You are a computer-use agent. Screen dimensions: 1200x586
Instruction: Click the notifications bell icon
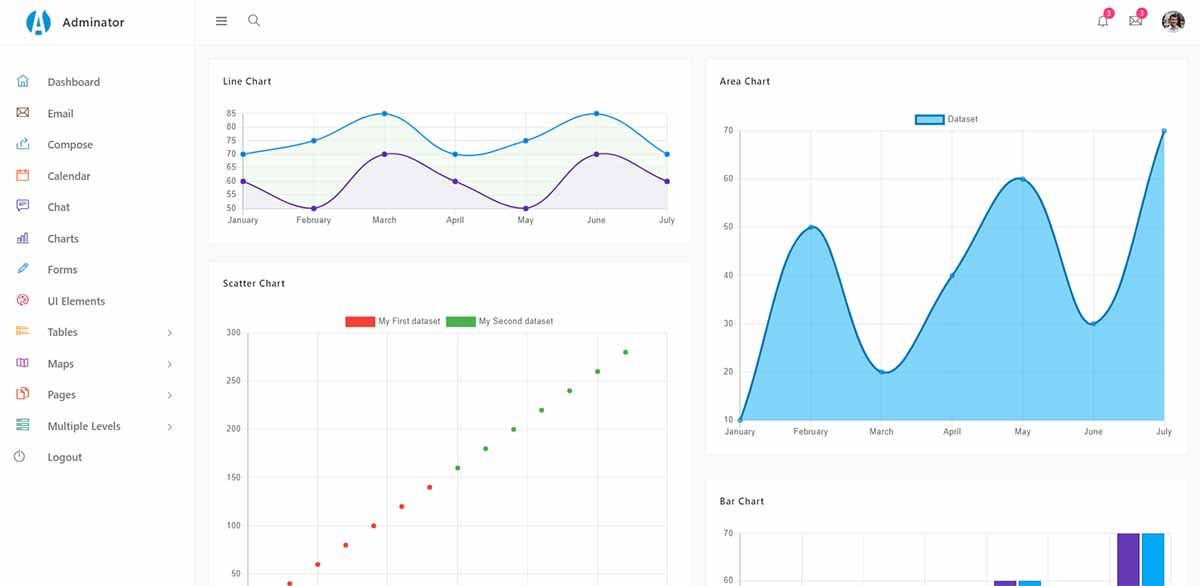coord(1101,20)
